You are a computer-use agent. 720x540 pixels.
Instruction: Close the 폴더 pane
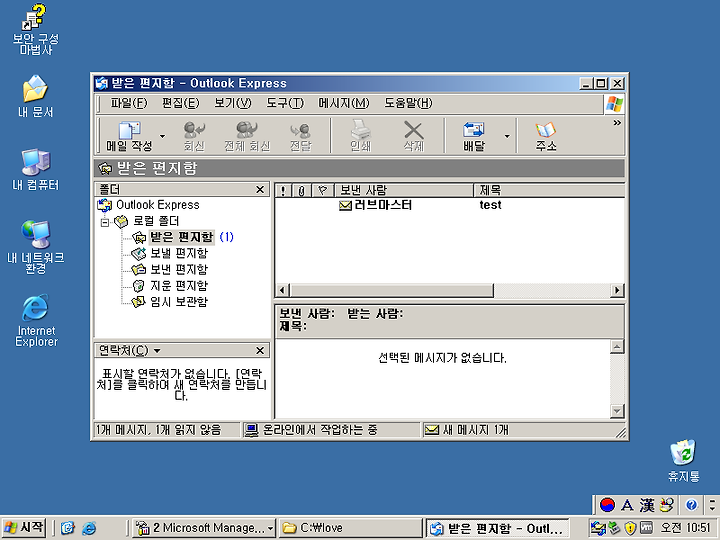pyautogui.click(x=260, y=190)
